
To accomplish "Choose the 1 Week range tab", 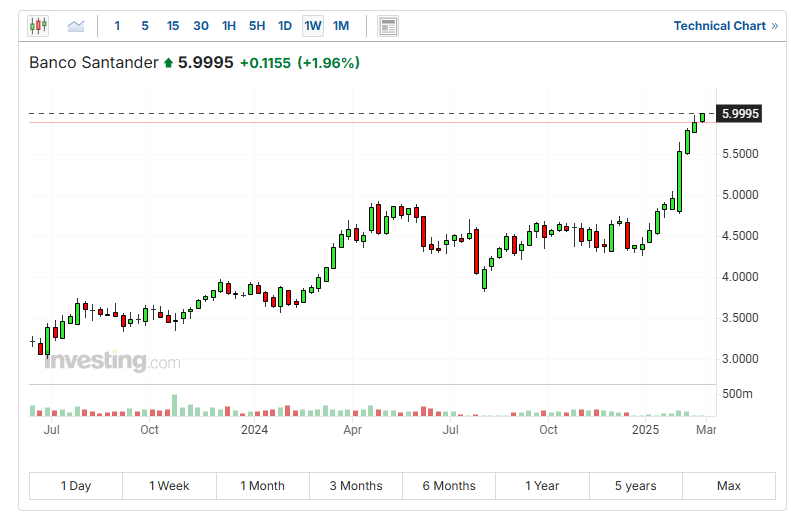I will [169, 486].
